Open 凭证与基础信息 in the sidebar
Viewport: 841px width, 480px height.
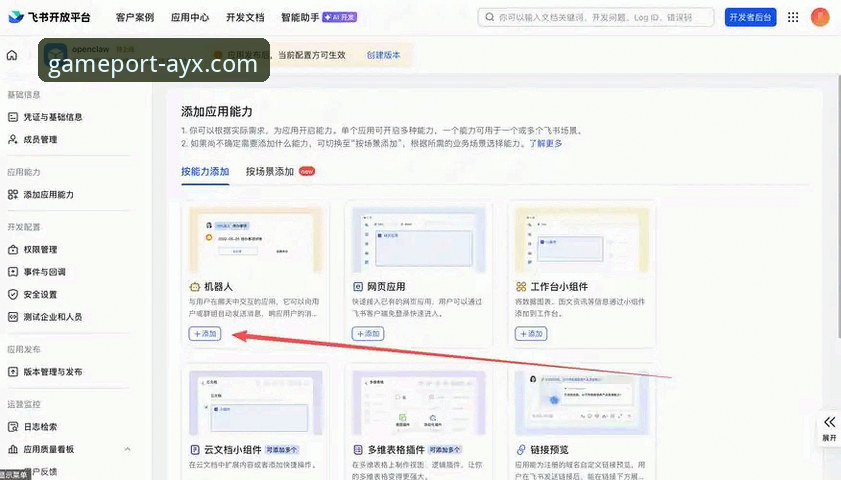53,117
